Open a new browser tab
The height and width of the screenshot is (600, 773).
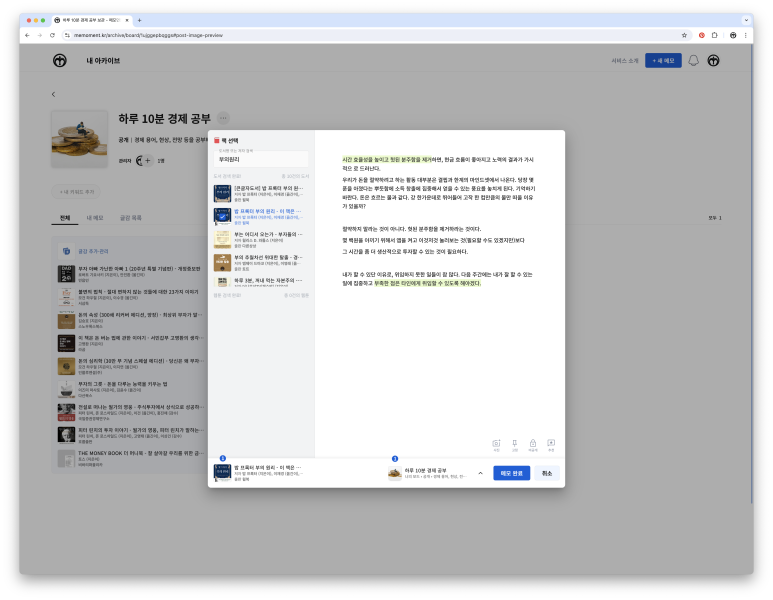(140, 20)
